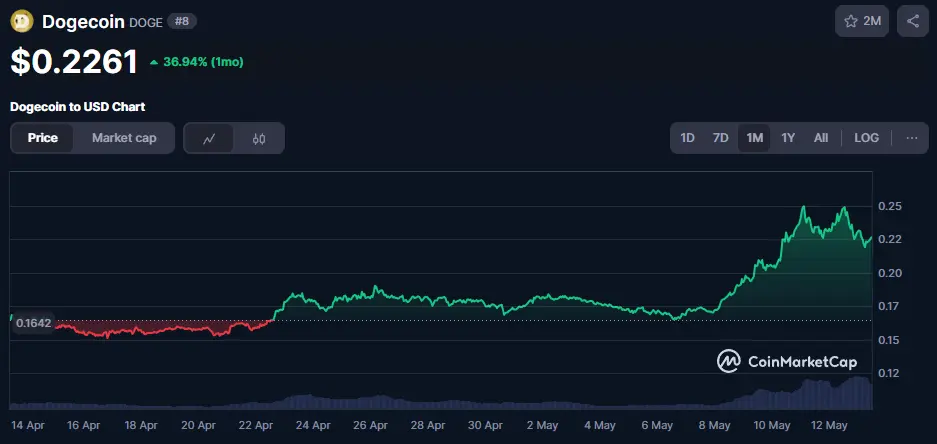
Task: Click the Dogecoin coin logo icon
Action: [x=22, y=22]
